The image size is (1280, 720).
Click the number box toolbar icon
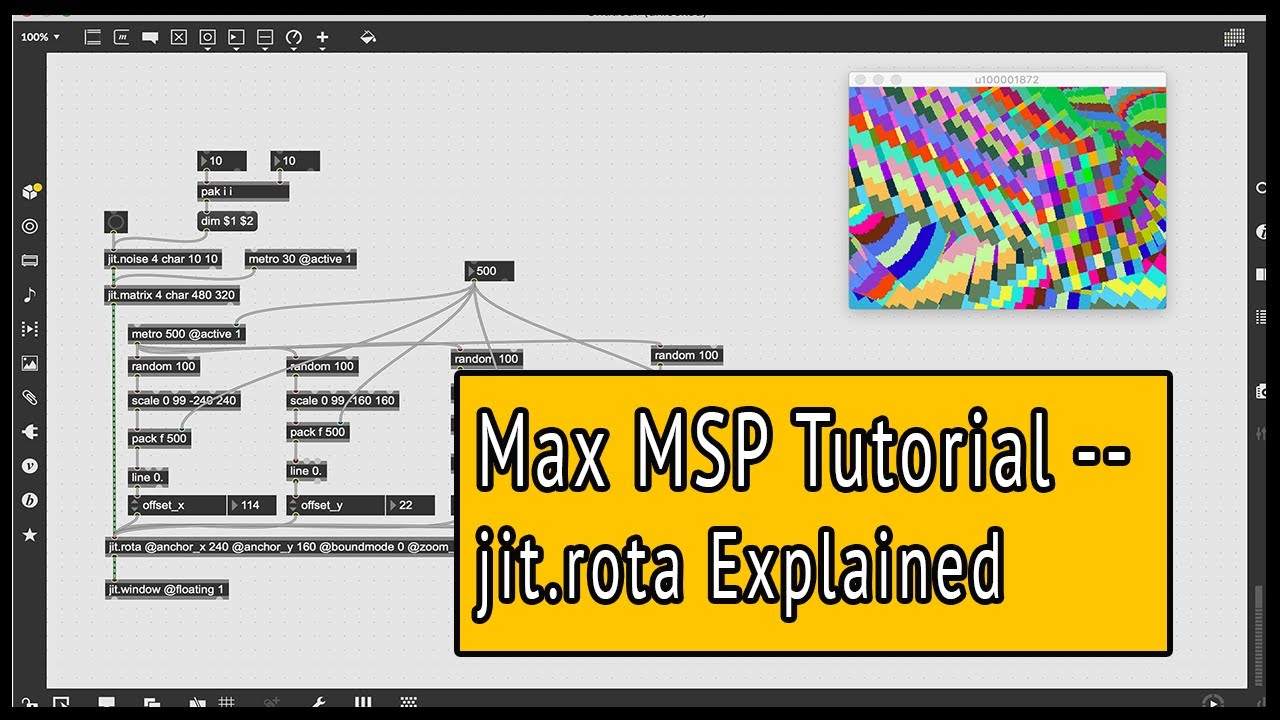click(x=236, y=37)
